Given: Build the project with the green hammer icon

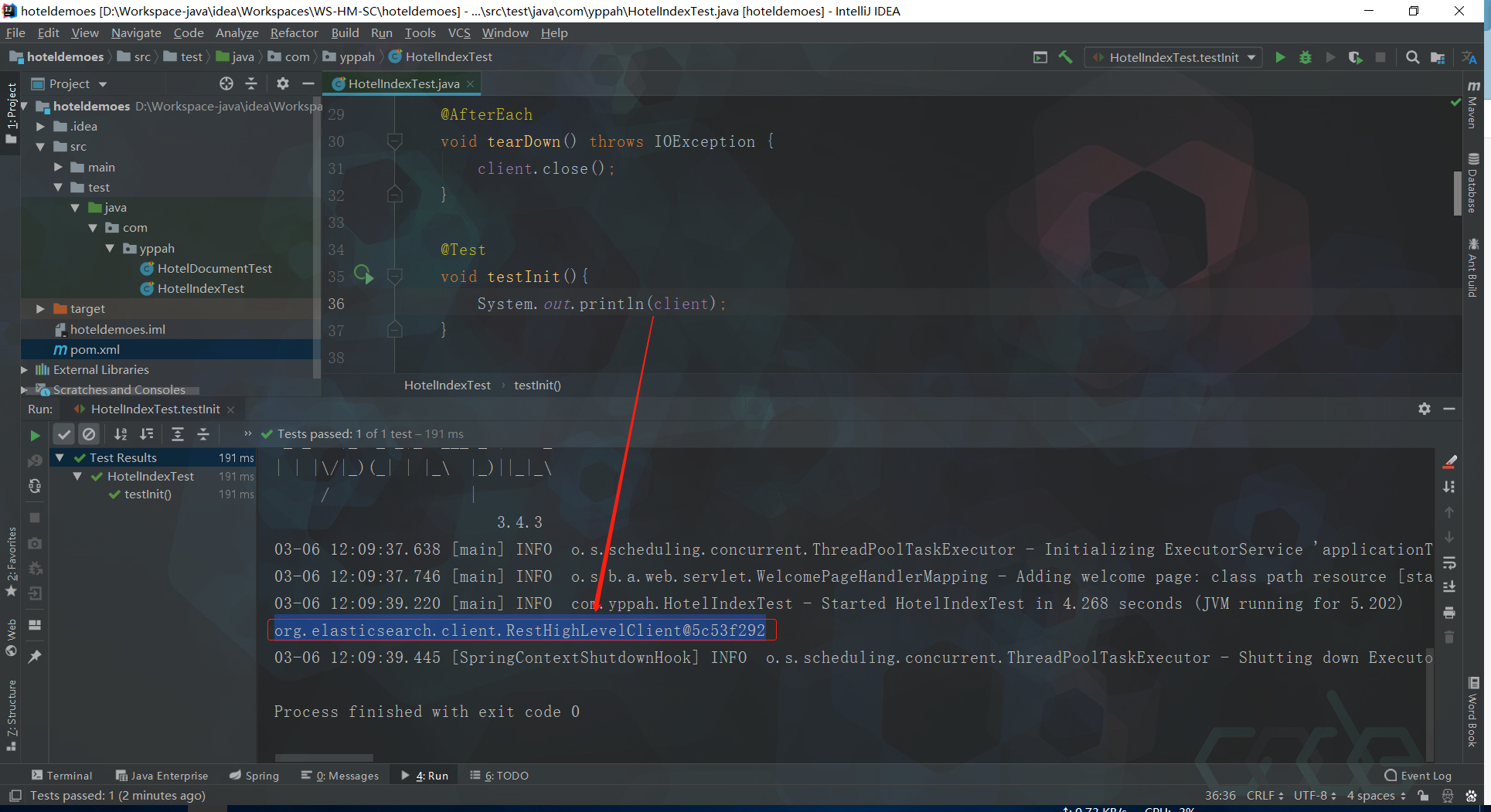Looking at the screenshot, I should 1065,57.
